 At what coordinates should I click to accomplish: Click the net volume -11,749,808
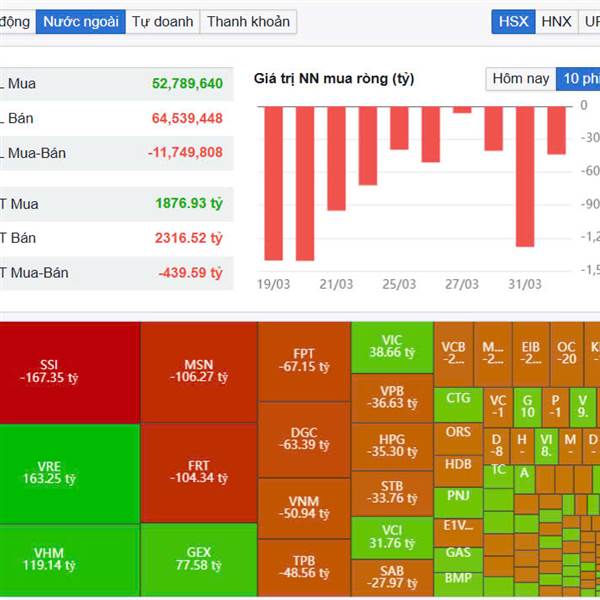[185, 153]
